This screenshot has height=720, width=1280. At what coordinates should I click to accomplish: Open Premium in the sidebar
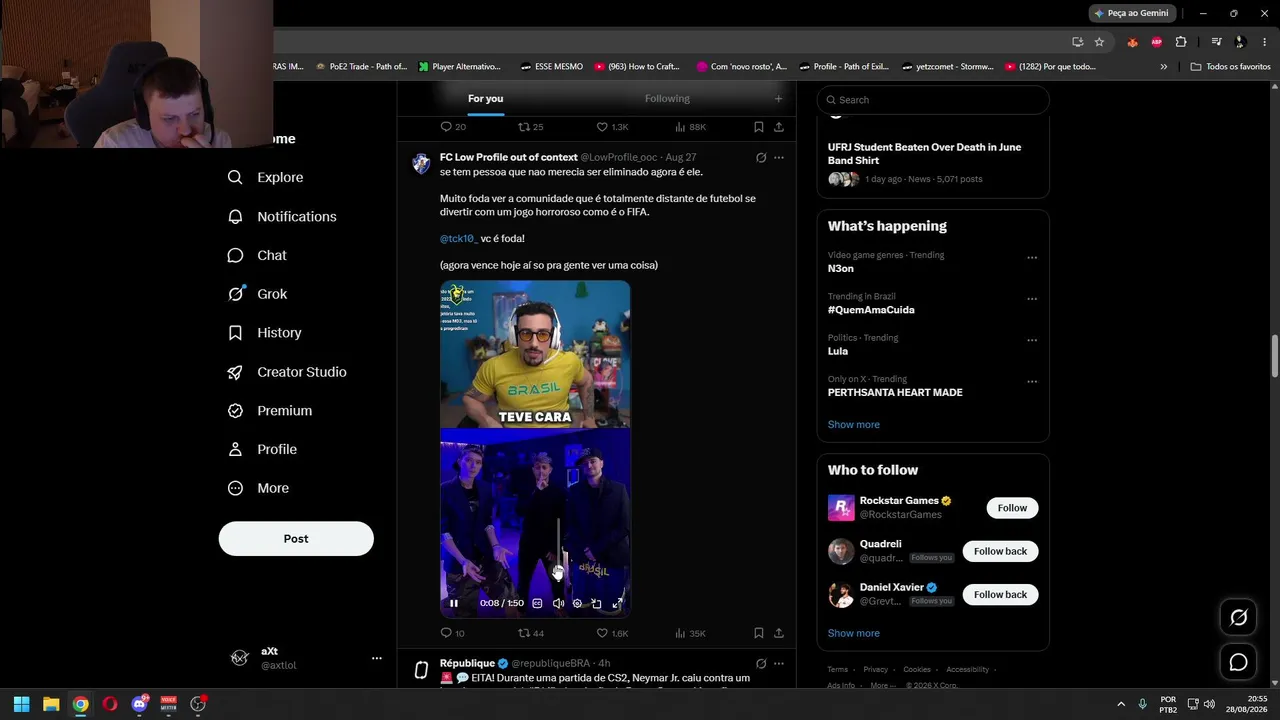click(270, 411)
